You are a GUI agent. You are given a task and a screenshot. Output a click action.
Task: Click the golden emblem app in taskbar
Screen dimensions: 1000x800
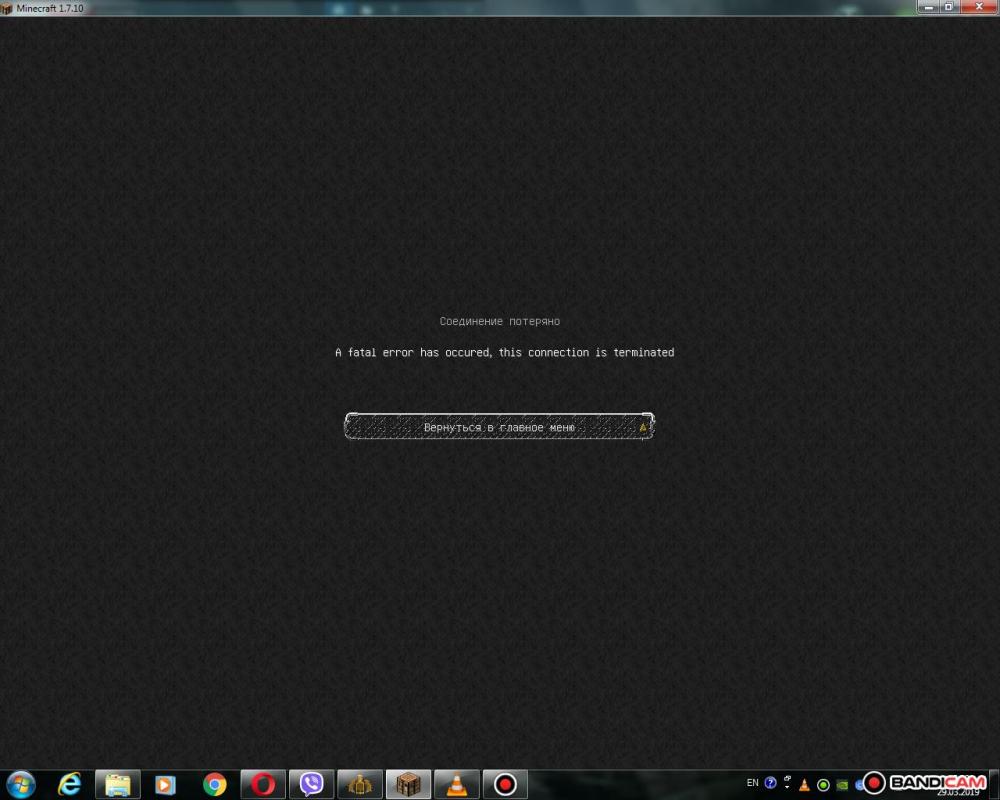click(x=359, y=784)
